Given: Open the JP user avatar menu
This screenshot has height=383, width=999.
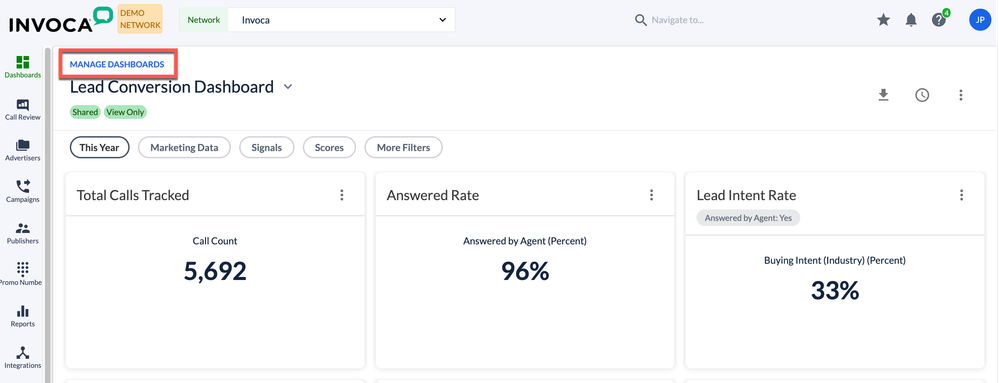Looking at the screenshot, I should [x=980, y=20].
